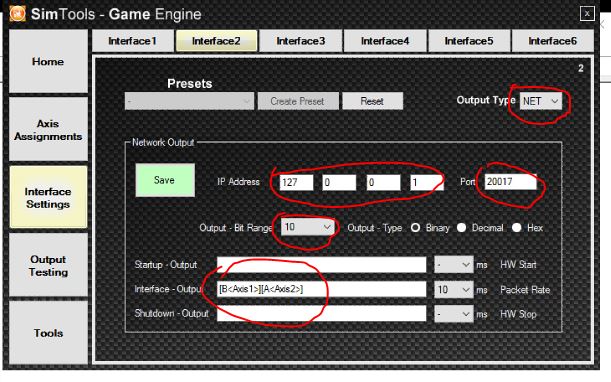Switch to the Interface3 tab

(300, 41)
